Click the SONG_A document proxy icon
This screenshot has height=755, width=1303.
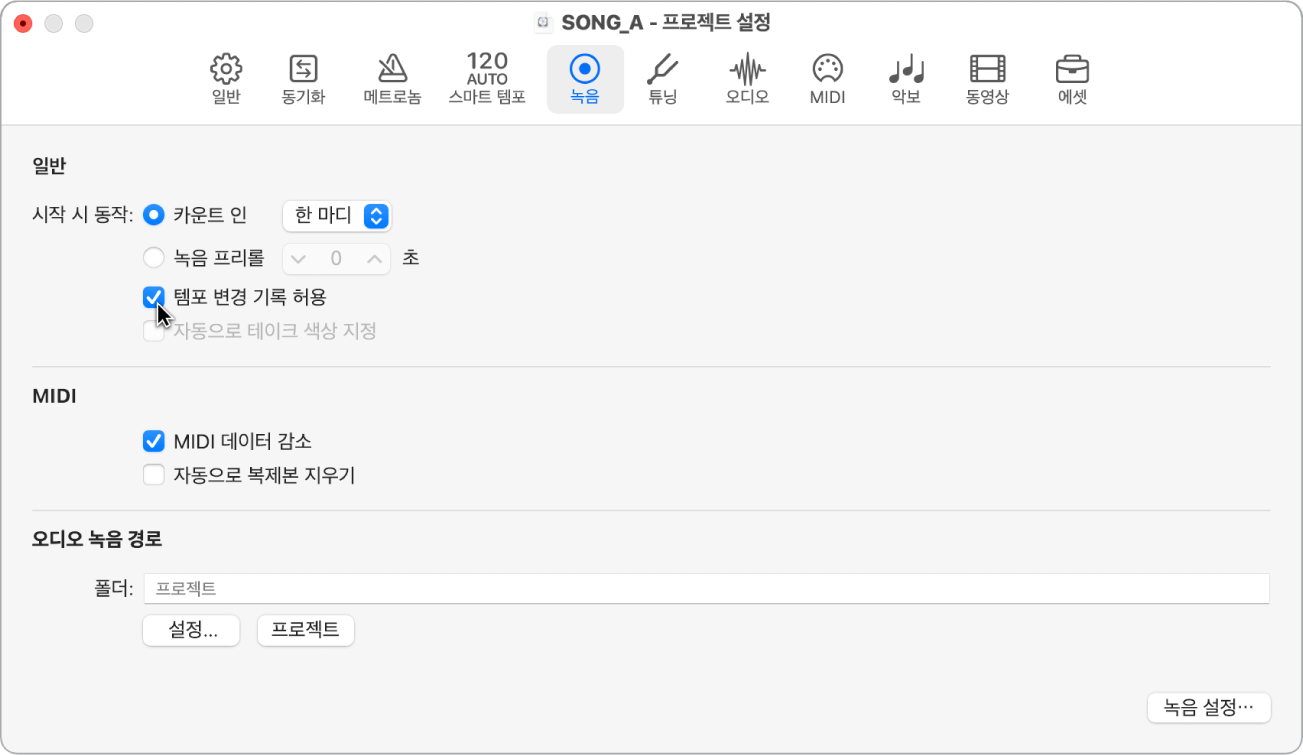543,22
